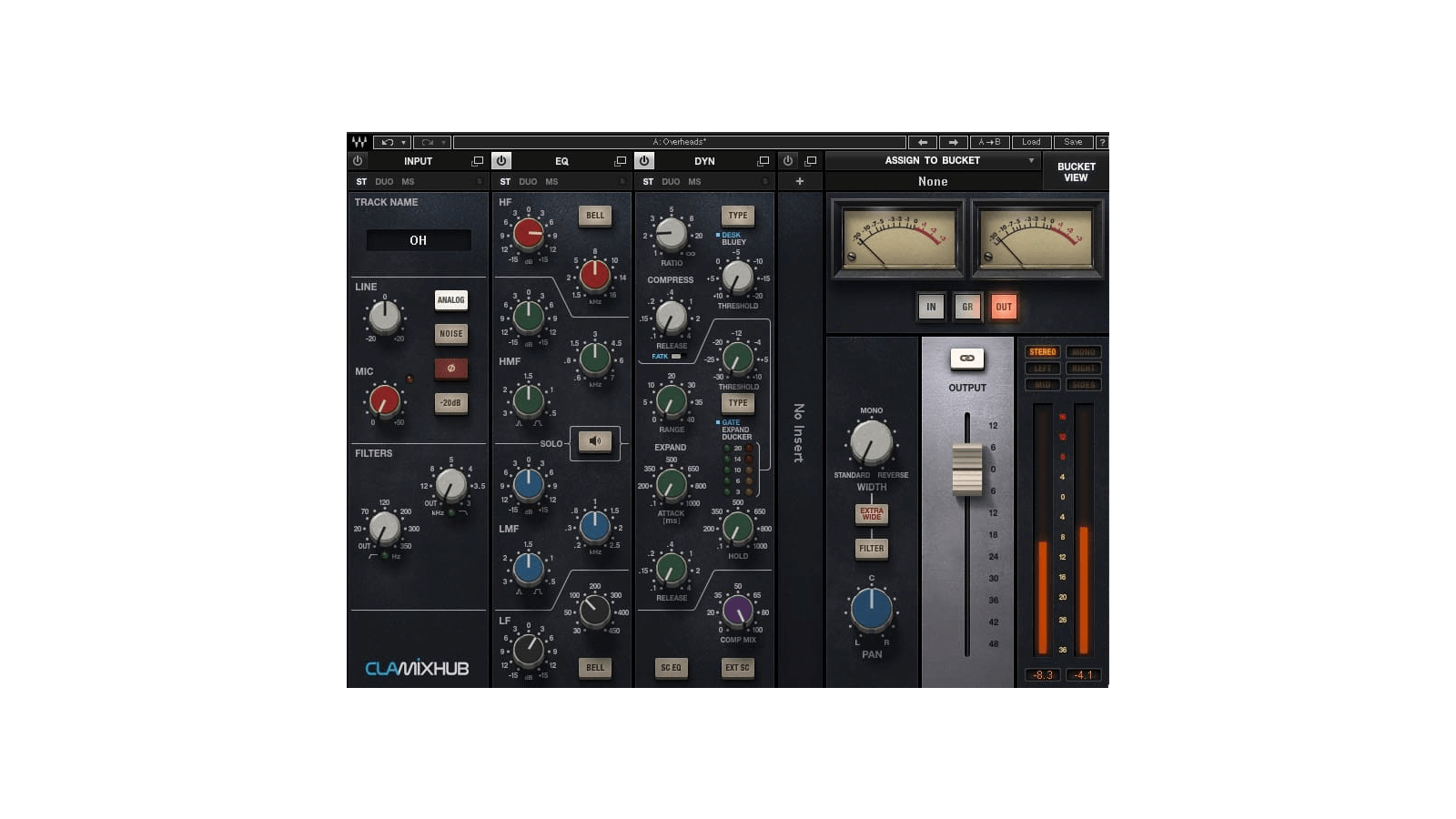The image size is (1456, 819).
Task: Toggle the ANALOG button
Action: [x=451, y=300]
